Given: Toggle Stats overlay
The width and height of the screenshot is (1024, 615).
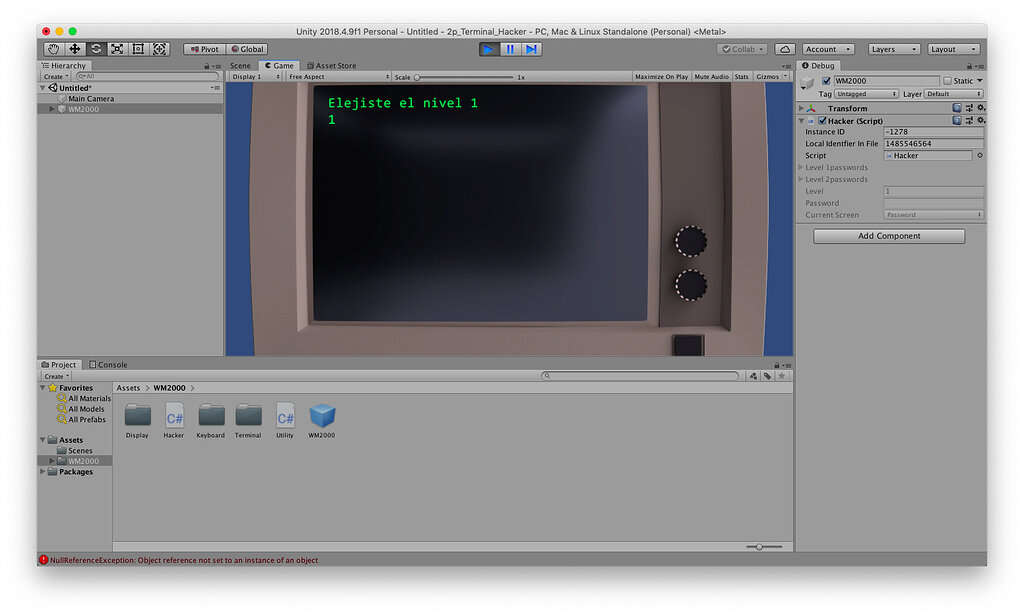Looking at the screenshot, I should (x=741, y=76).
